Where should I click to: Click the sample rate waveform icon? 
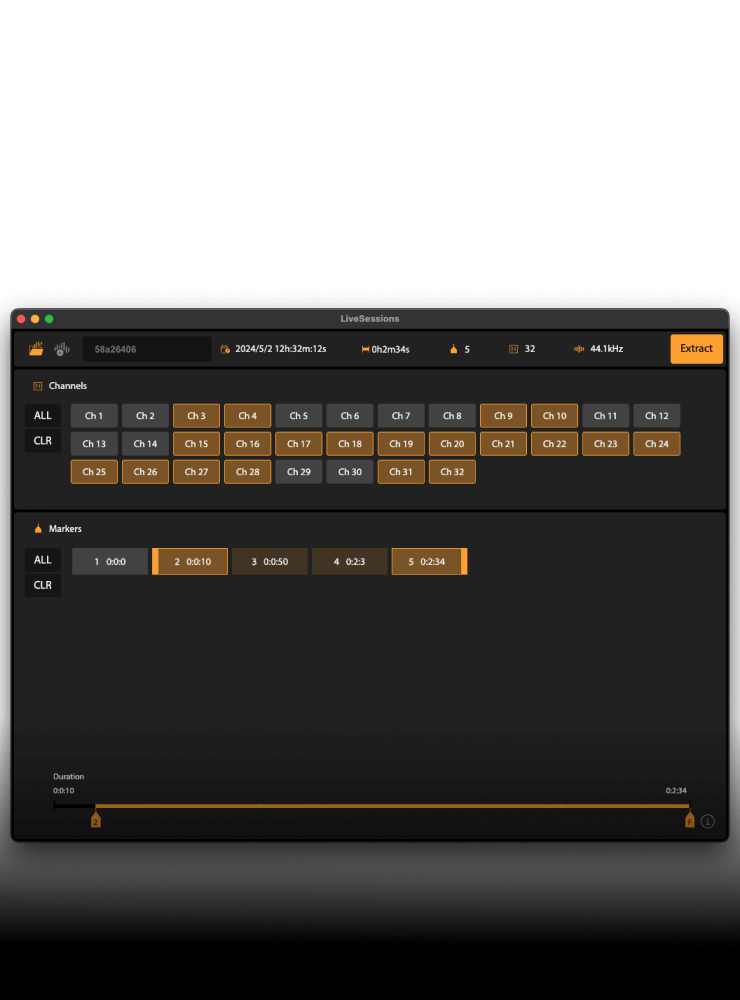point(578,349)
